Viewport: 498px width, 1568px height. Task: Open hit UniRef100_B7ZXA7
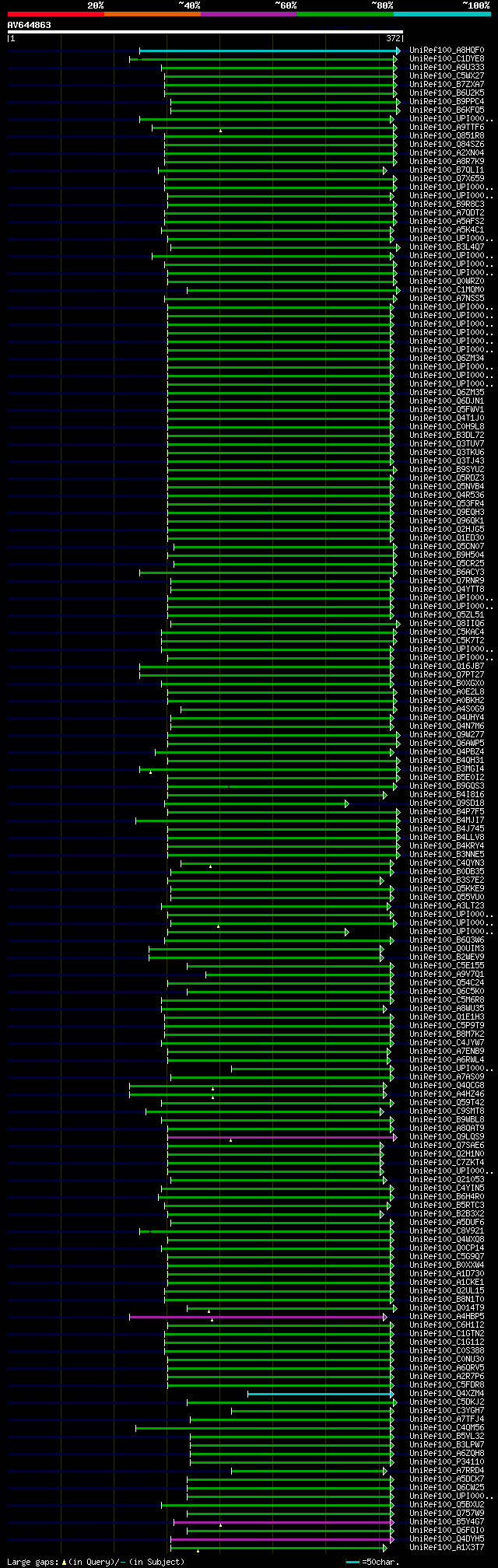447,85
